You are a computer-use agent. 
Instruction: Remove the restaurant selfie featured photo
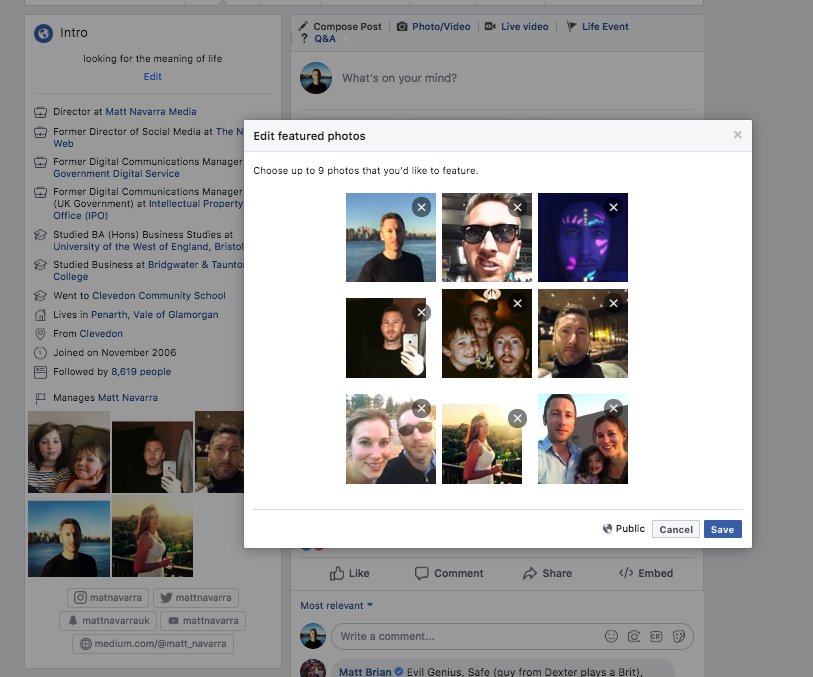pos(613,303)
